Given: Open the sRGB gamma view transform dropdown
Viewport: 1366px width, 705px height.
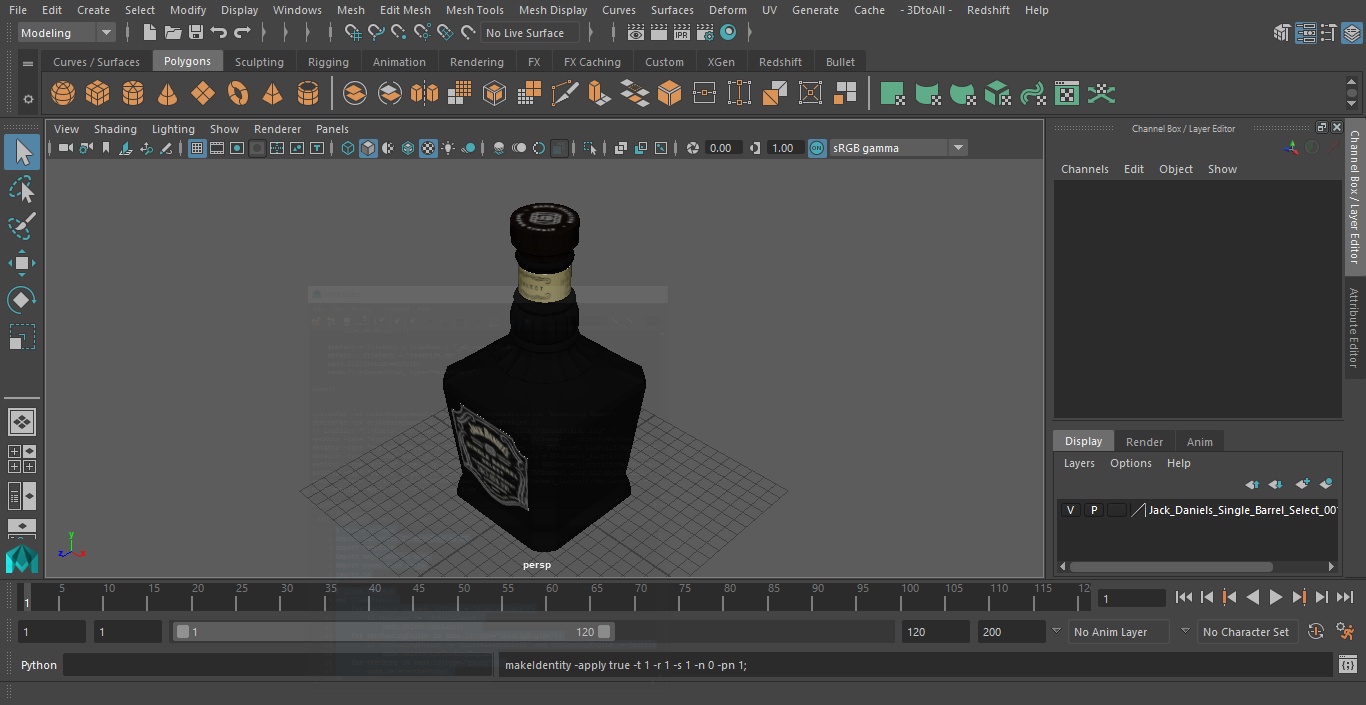Looking at the screenshot, I should click(x=898, y=148).
